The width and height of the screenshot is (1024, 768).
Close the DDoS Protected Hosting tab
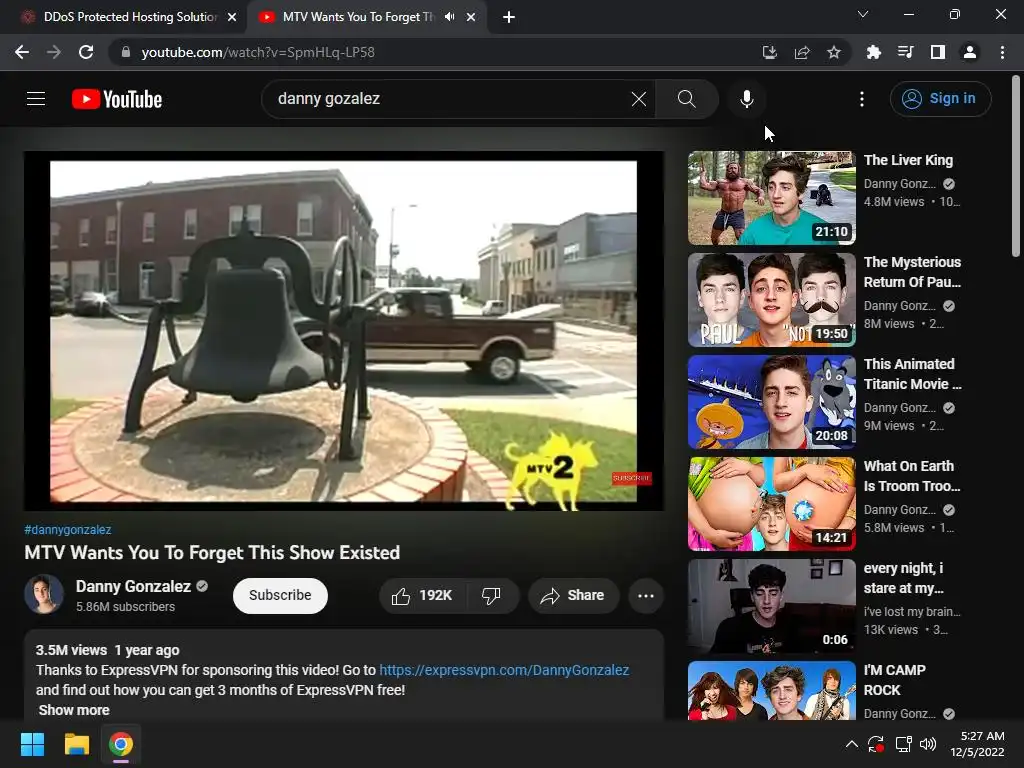(x=232, y=17)
